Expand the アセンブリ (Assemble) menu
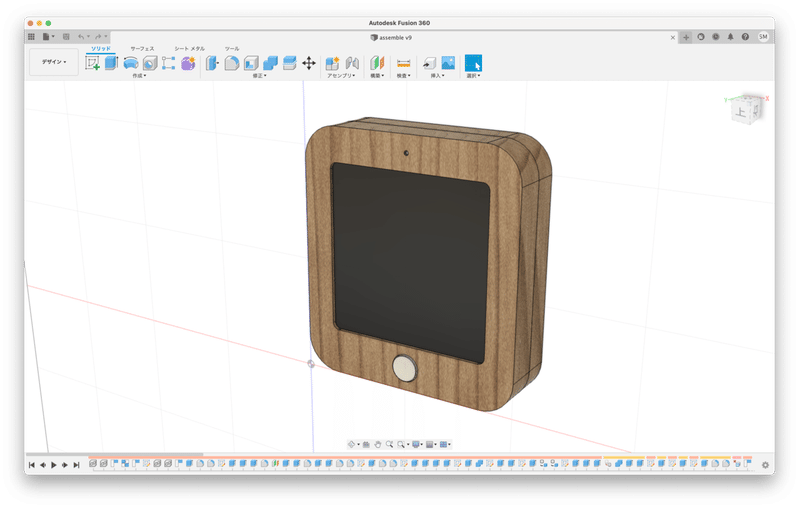Screen dimensions: 800x508 (341, 75)
